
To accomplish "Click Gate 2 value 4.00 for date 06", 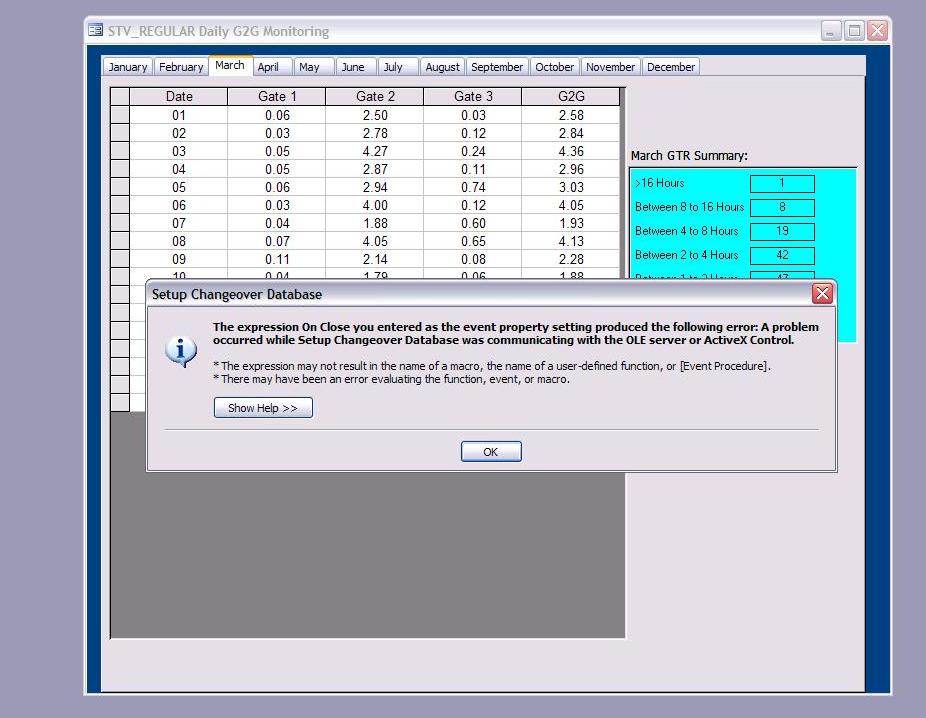I will tap(375, 205).
